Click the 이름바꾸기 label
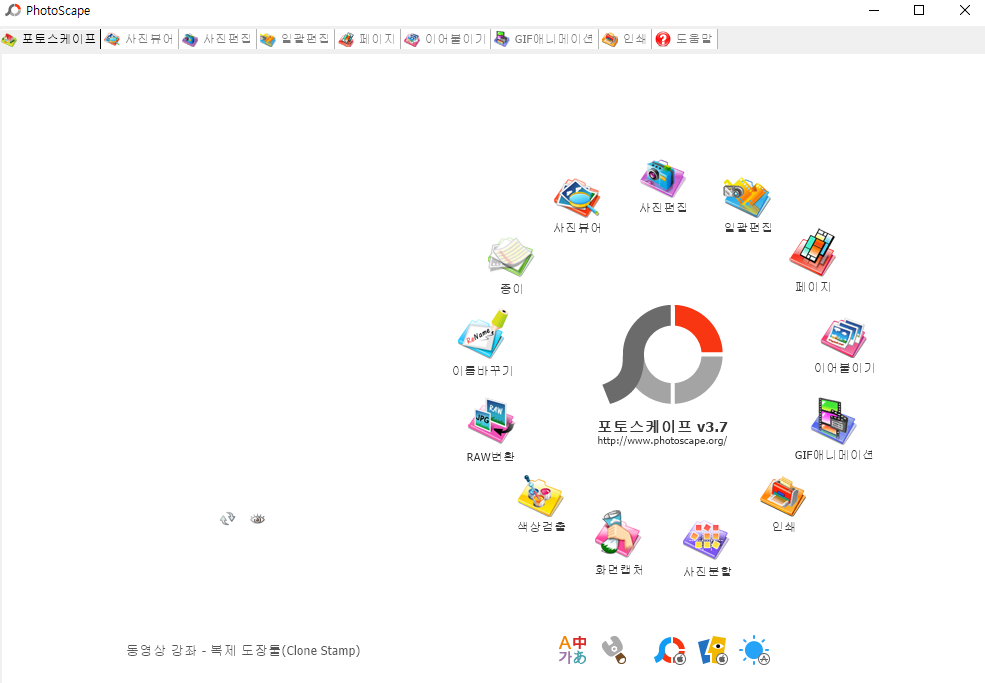985x683 pixels. pos(482,371)
